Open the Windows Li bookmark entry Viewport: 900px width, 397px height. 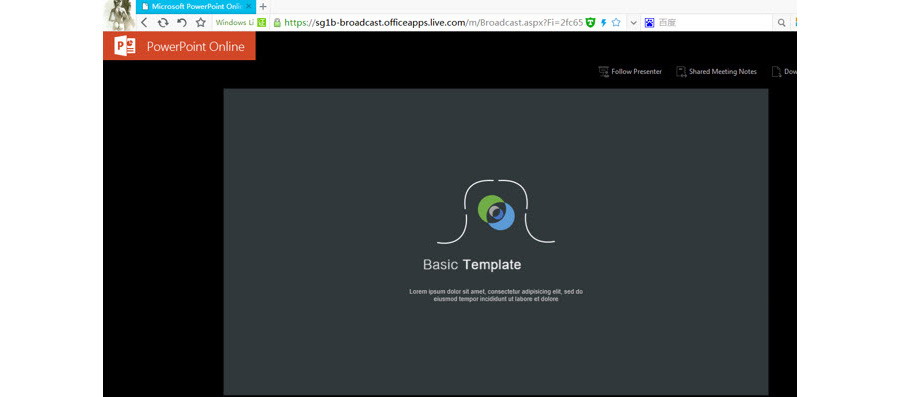click(234, 22)
